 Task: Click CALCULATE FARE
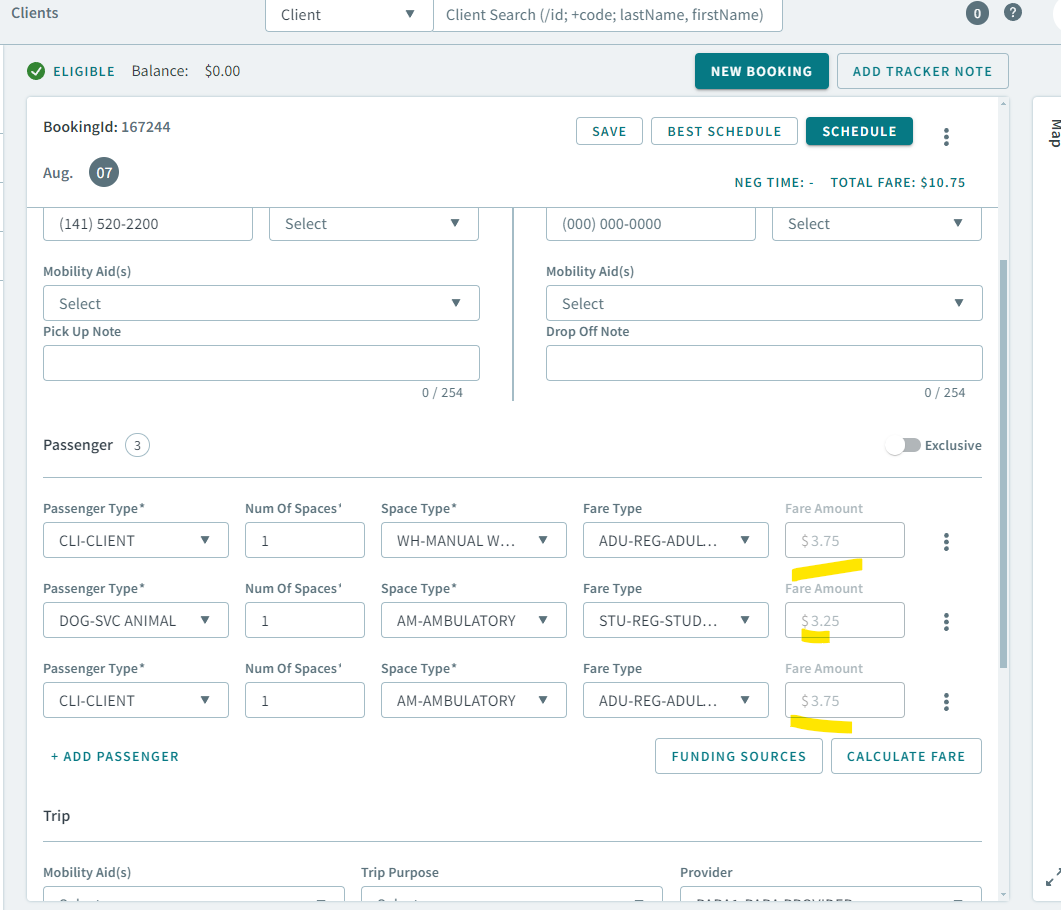[x=906, y=756]
